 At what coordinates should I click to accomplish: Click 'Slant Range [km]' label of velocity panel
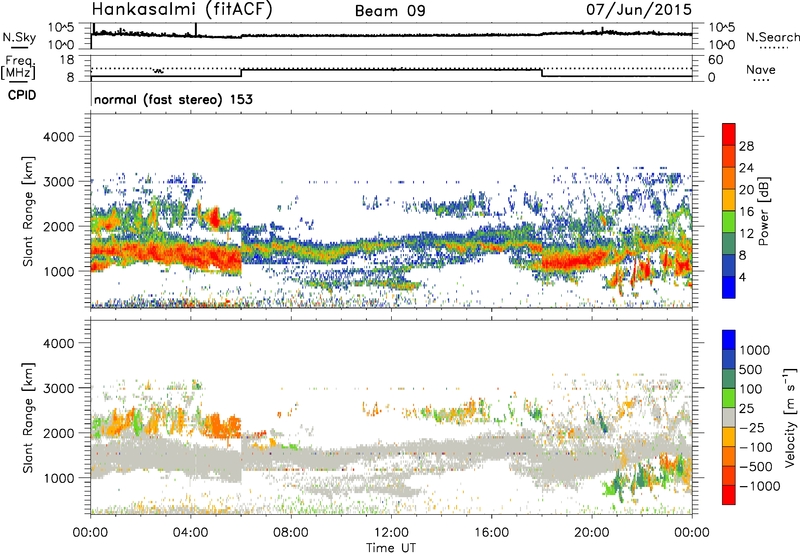(x=28, y=418)
